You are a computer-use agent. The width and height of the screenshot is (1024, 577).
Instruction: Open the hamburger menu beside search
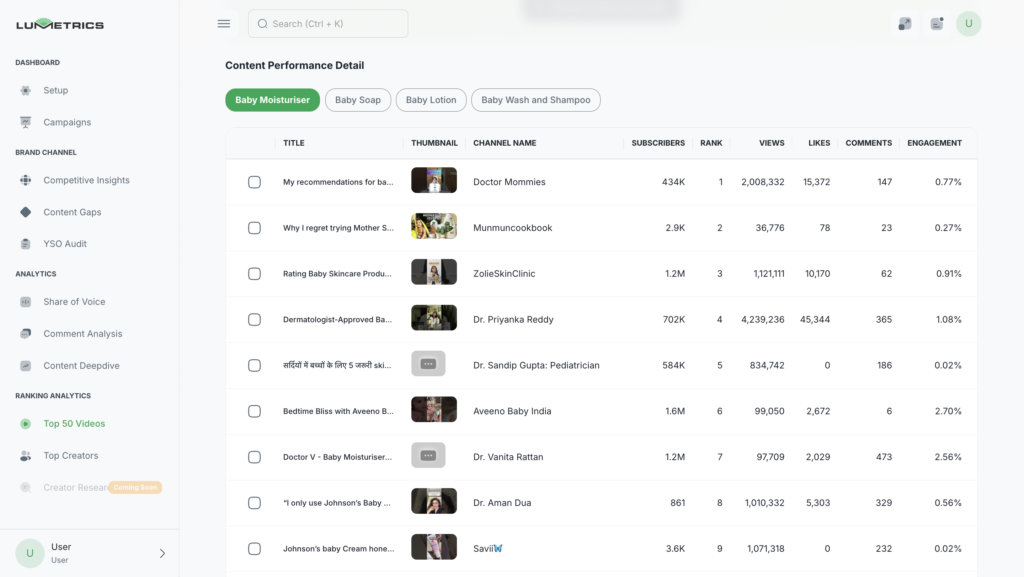coord(223,22)
